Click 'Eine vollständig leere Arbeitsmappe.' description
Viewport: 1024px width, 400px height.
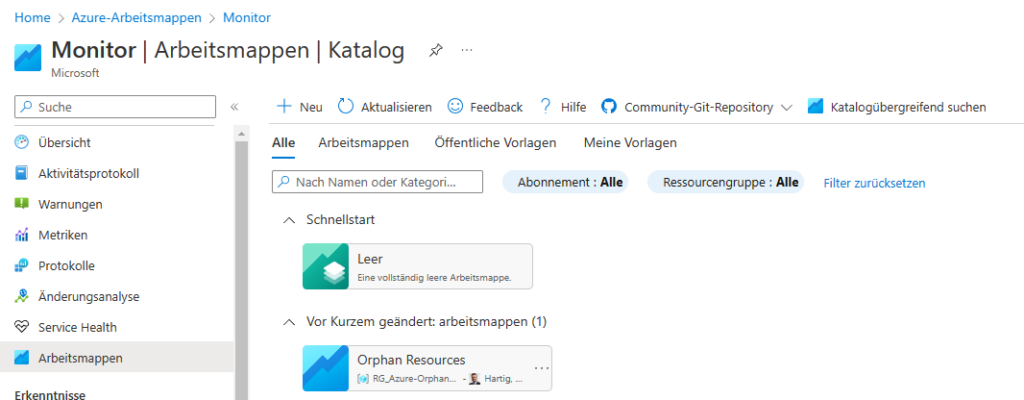434,278
